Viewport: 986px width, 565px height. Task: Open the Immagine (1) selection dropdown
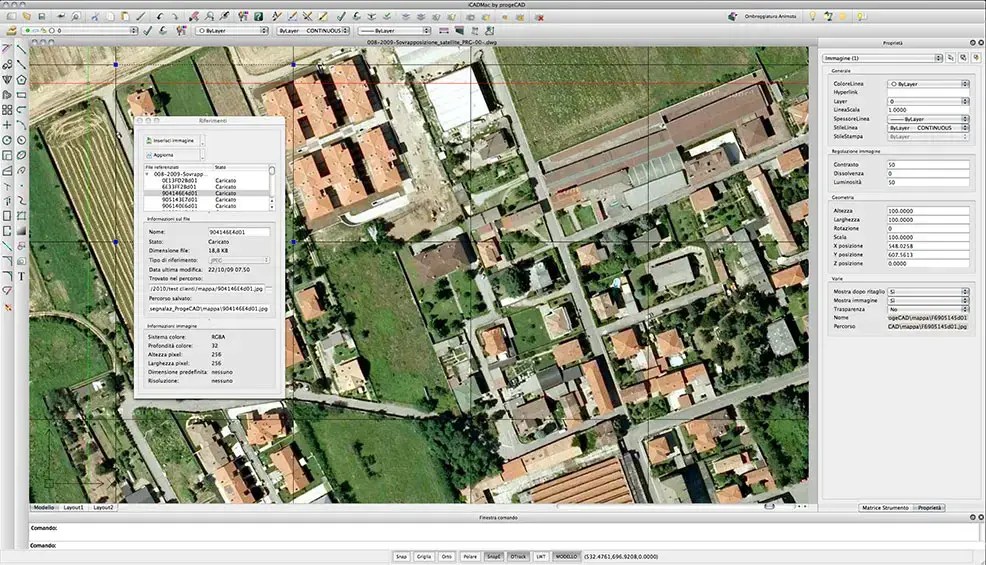coord(882,58)
